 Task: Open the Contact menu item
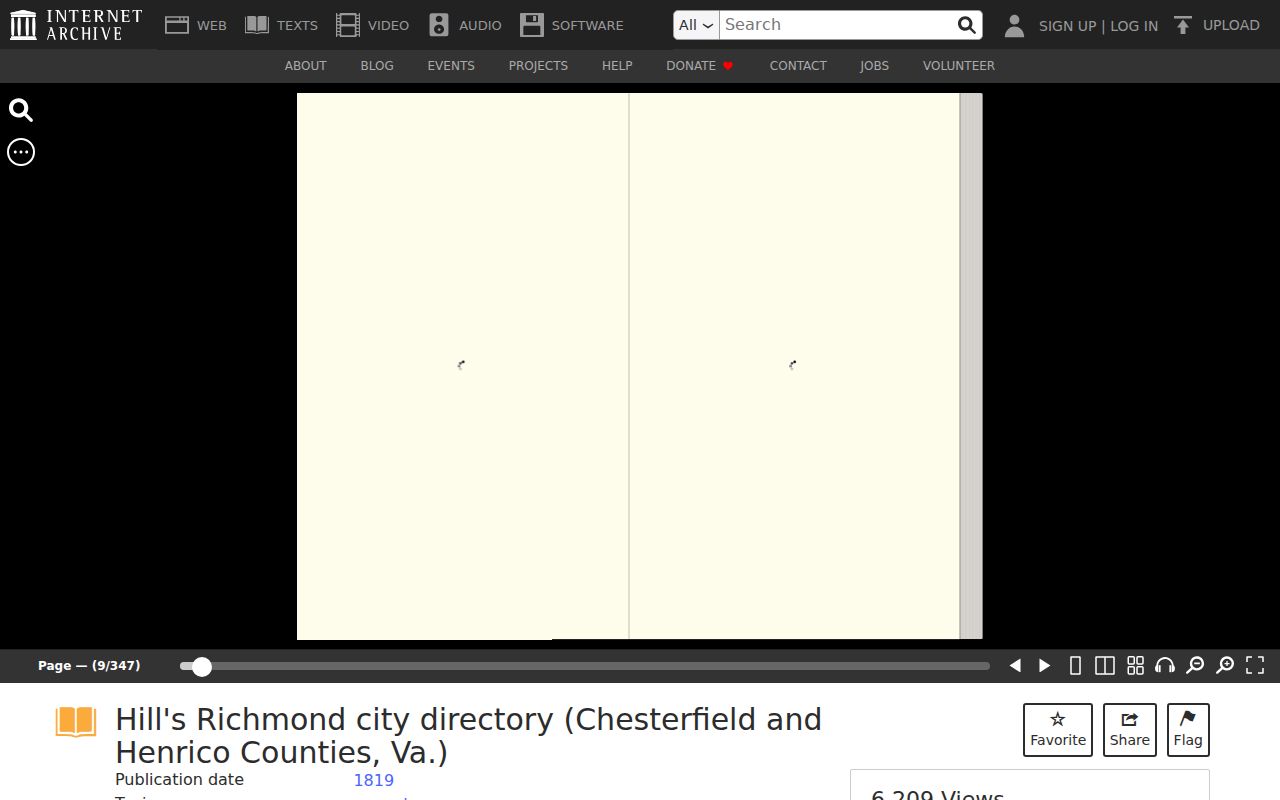[x=798, y=66]
